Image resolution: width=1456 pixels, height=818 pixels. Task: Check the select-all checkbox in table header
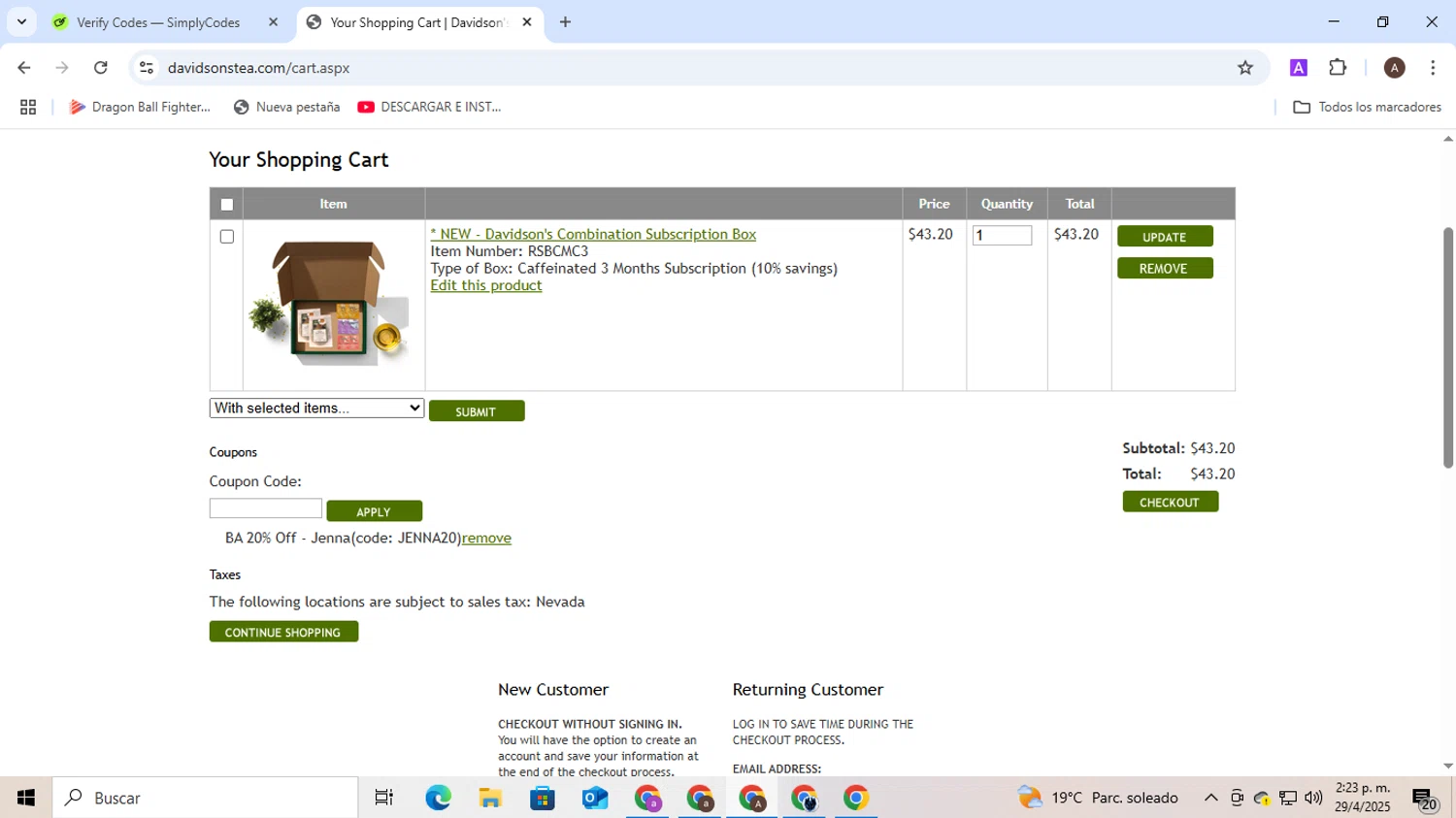pos(227,205)
